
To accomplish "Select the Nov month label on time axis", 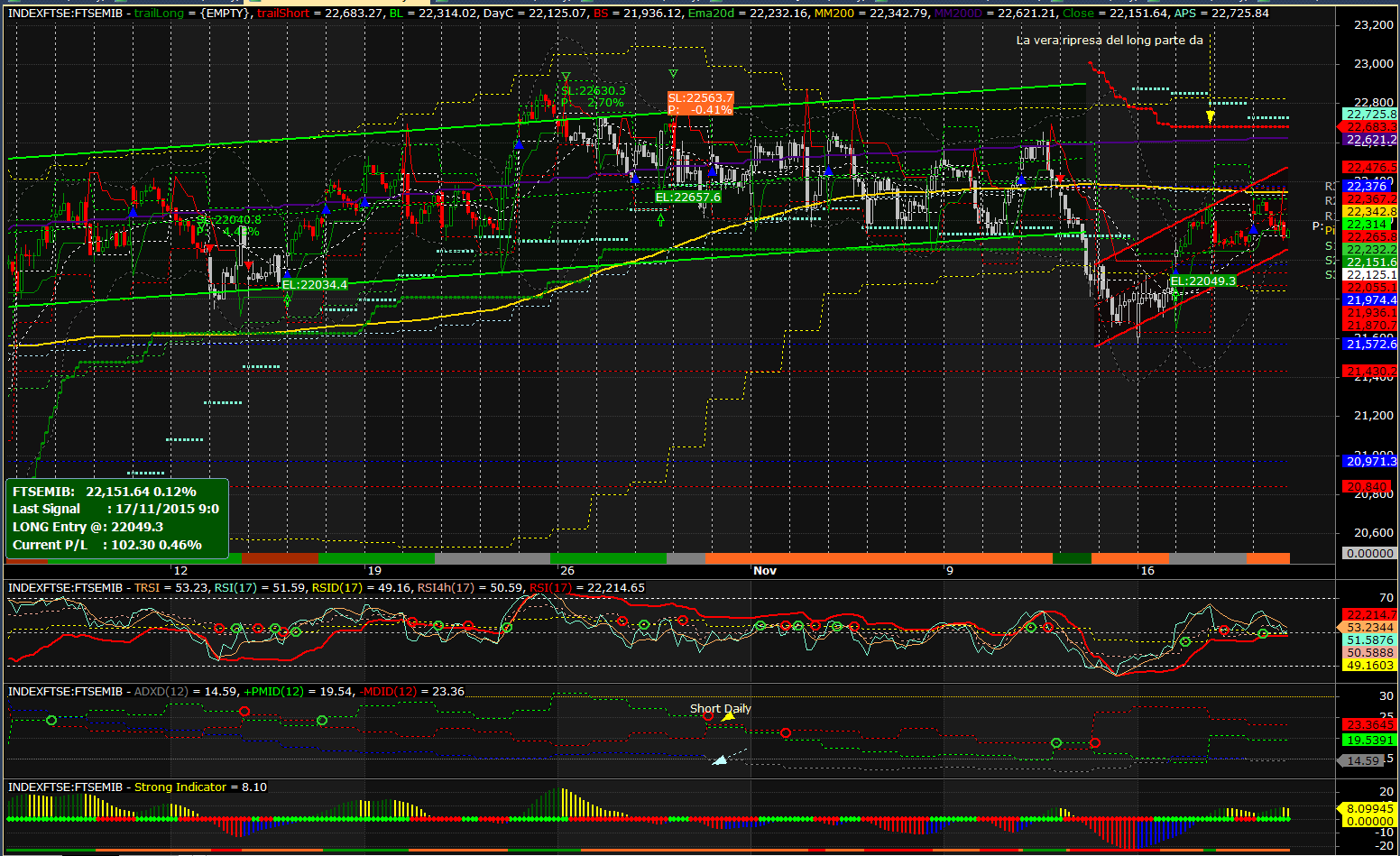I will [765, 570].
